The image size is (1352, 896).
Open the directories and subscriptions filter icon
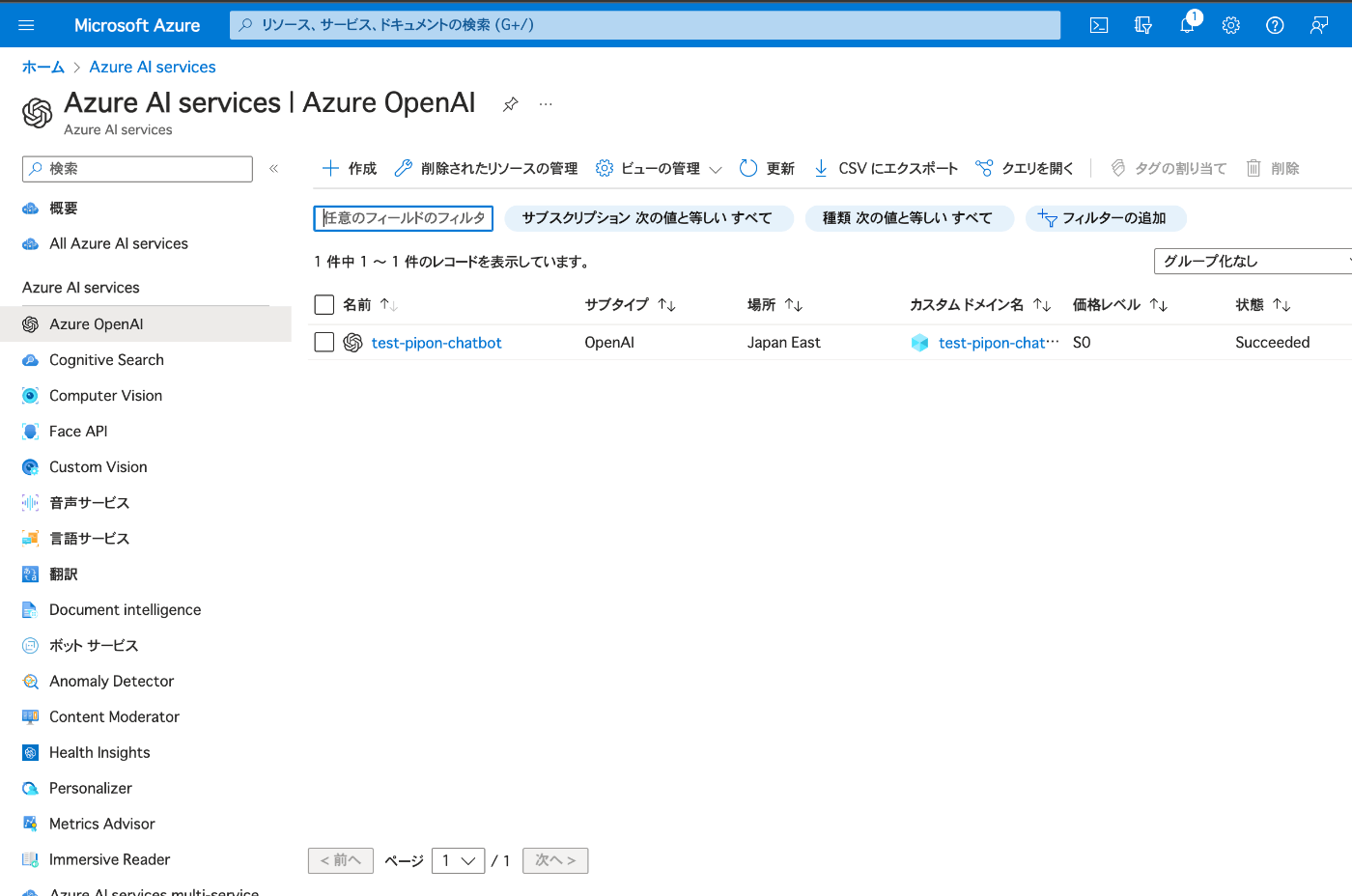coord(1143,25)
